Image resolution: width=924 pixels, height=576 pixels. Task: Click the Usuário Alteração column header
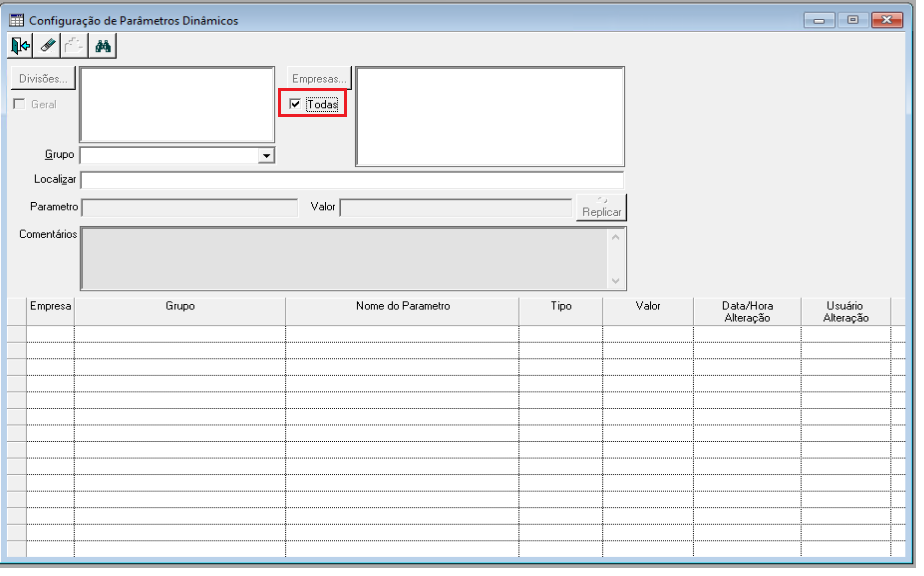[x=846, y=312]
